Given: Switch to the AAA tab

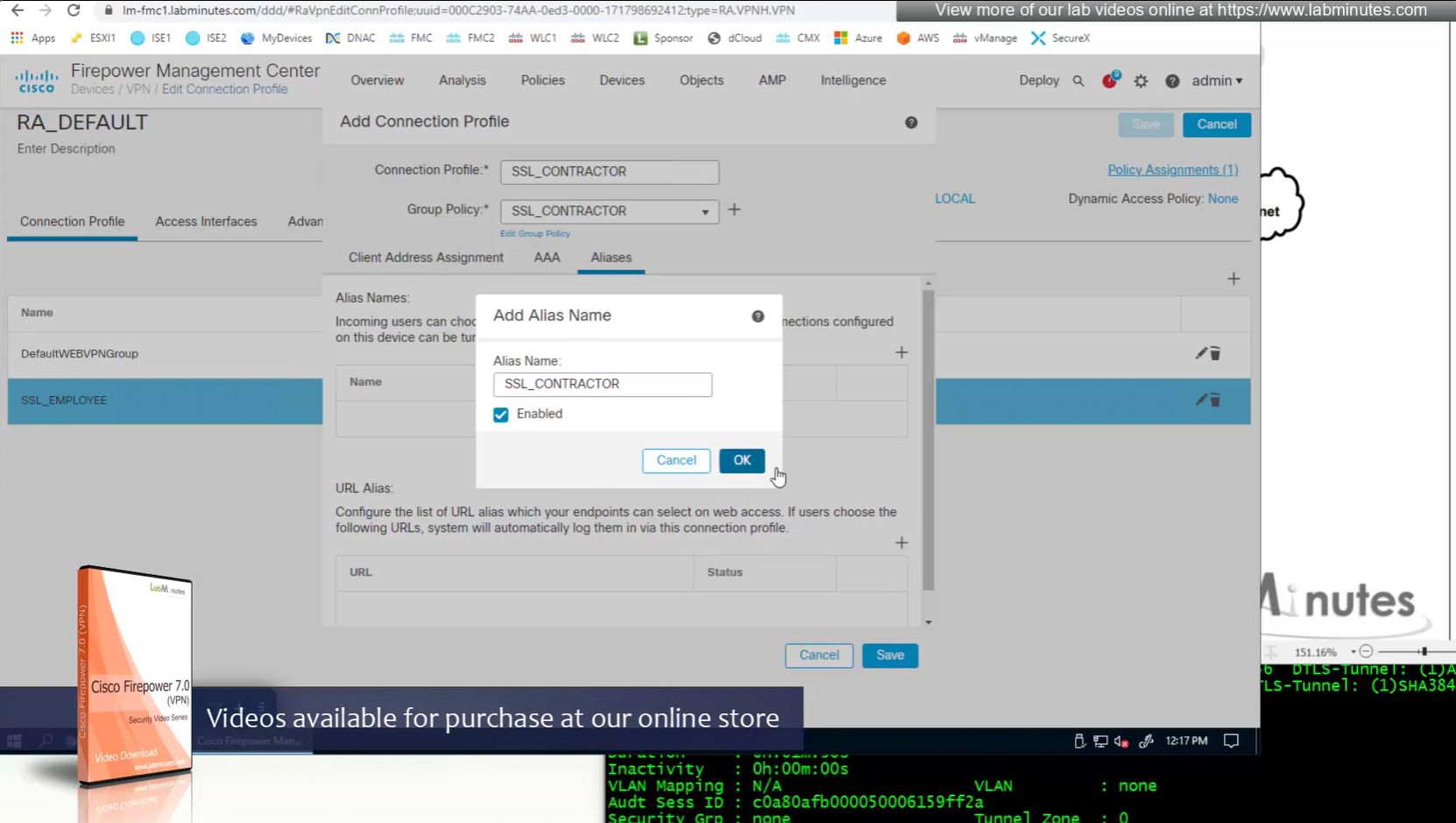Looking at the screenshot, I should click(x=547, y=258).
